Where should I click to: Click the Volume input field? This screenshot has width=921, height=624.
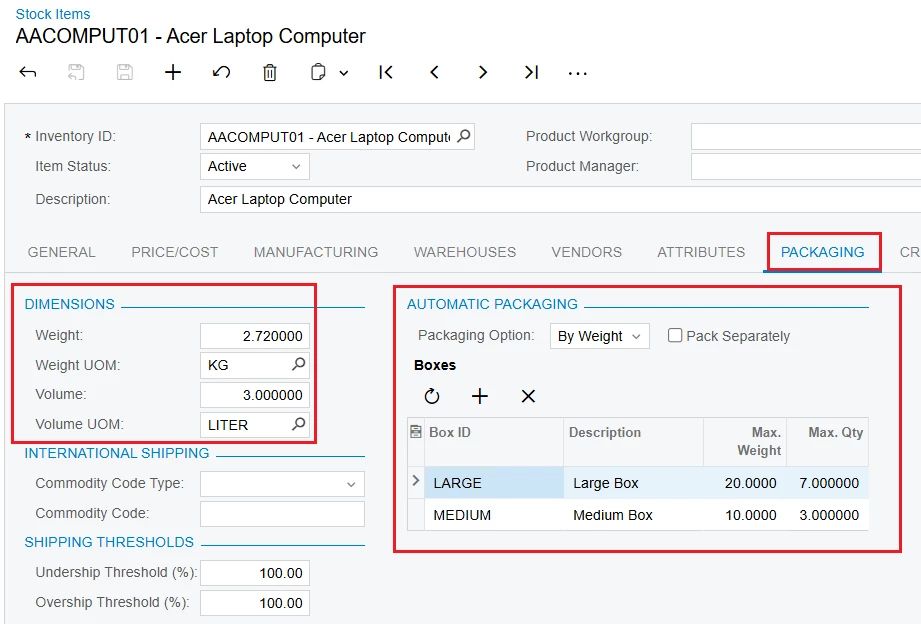(254, 395)
